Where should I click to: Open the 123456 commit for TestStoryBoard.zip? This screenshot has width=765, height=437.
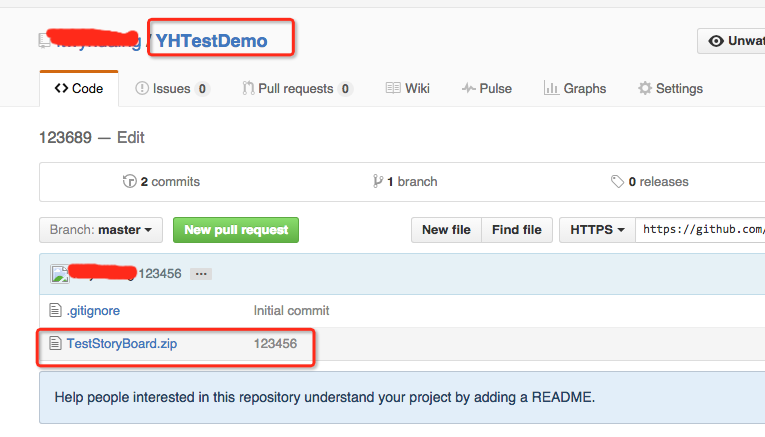(275, 344)
